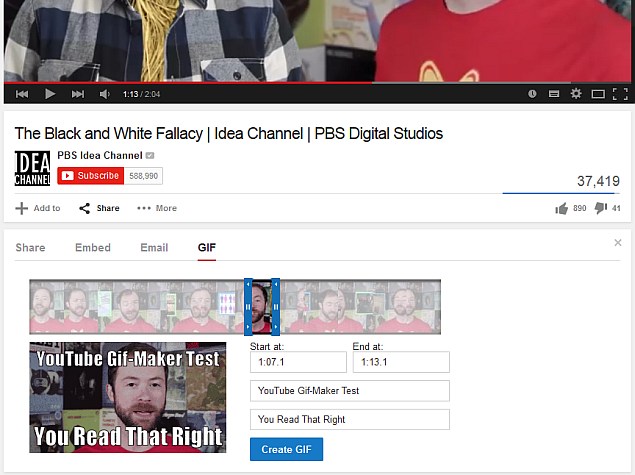Switch to theater mode
The height and width of the screenshot is (475, 635).
pos(598,94)
